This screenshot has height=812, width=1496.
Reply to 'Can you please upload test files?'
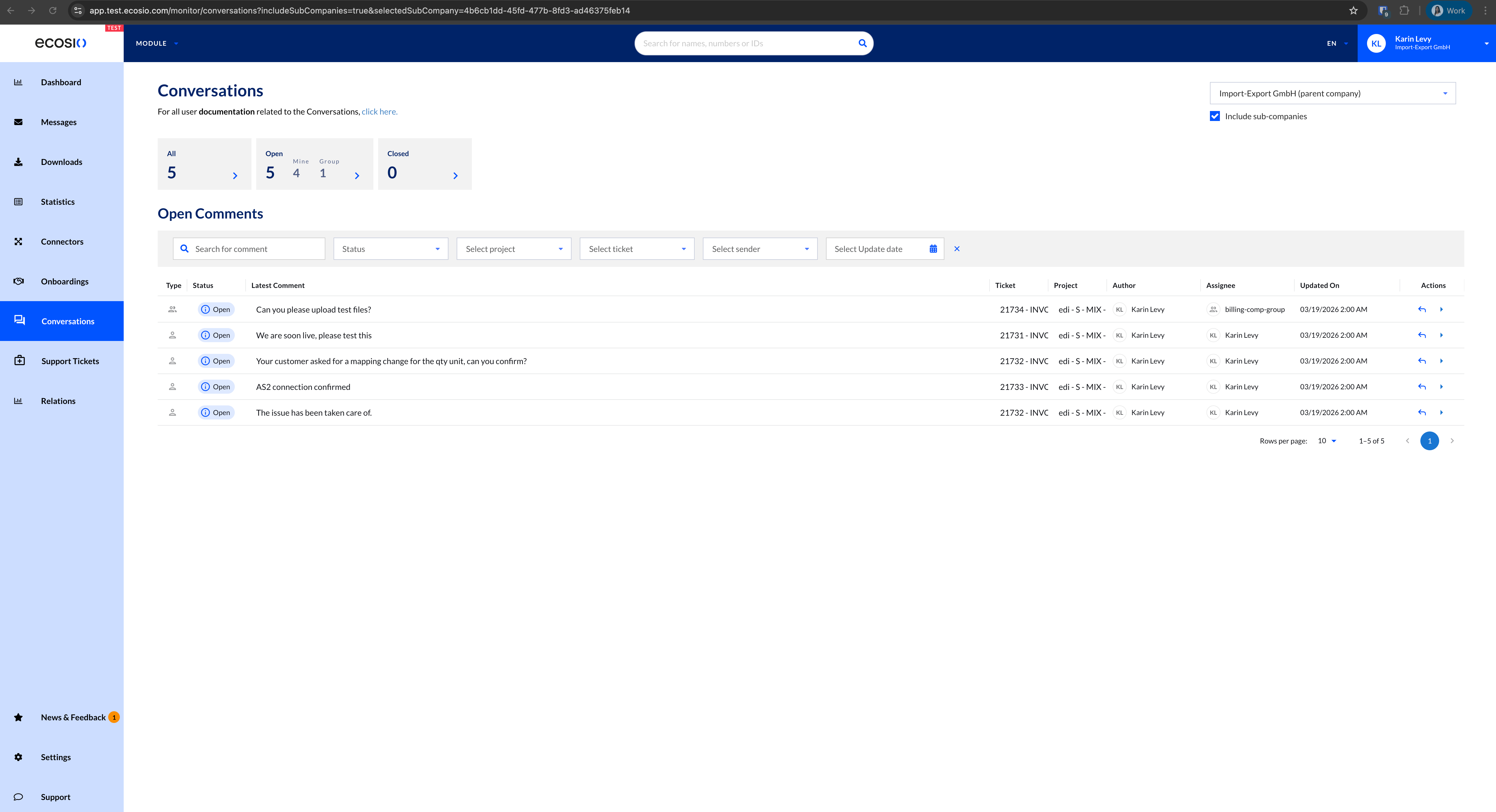click(x=1422, y=309)
